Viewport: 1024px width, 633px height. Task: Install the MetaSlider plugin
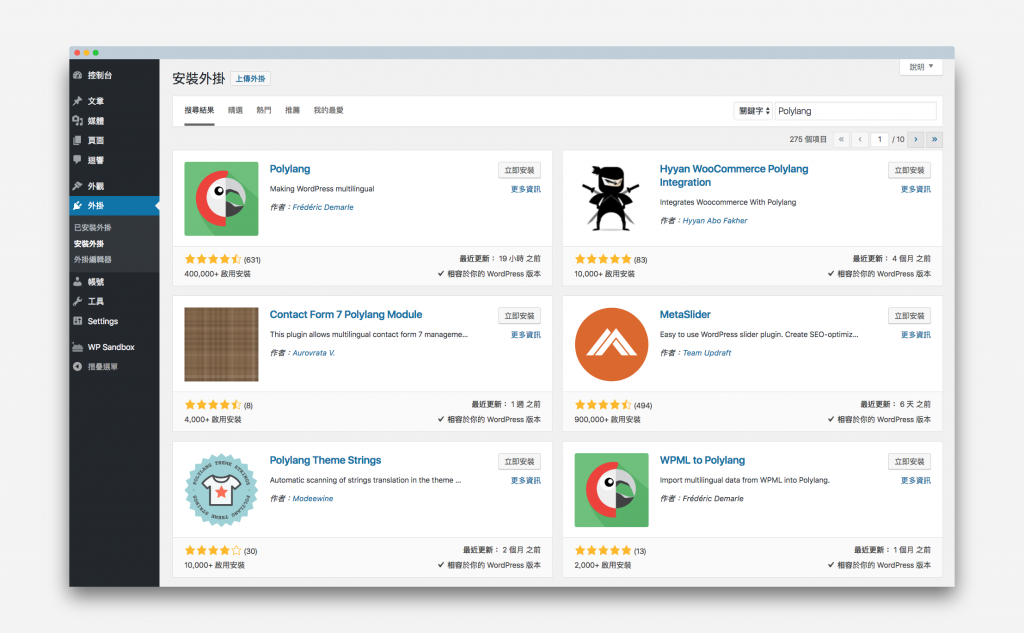(x=910, y=316)
